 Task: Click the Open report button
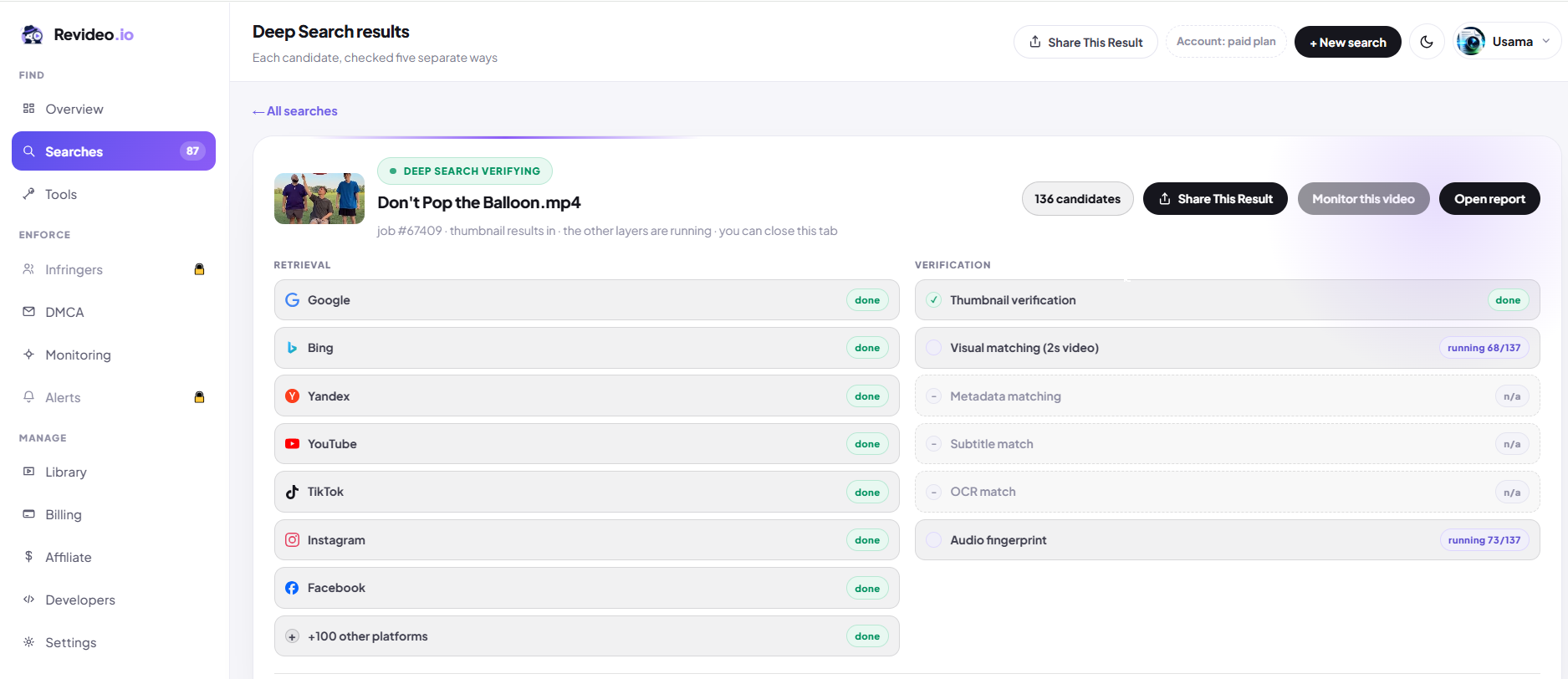[1489, 199]
